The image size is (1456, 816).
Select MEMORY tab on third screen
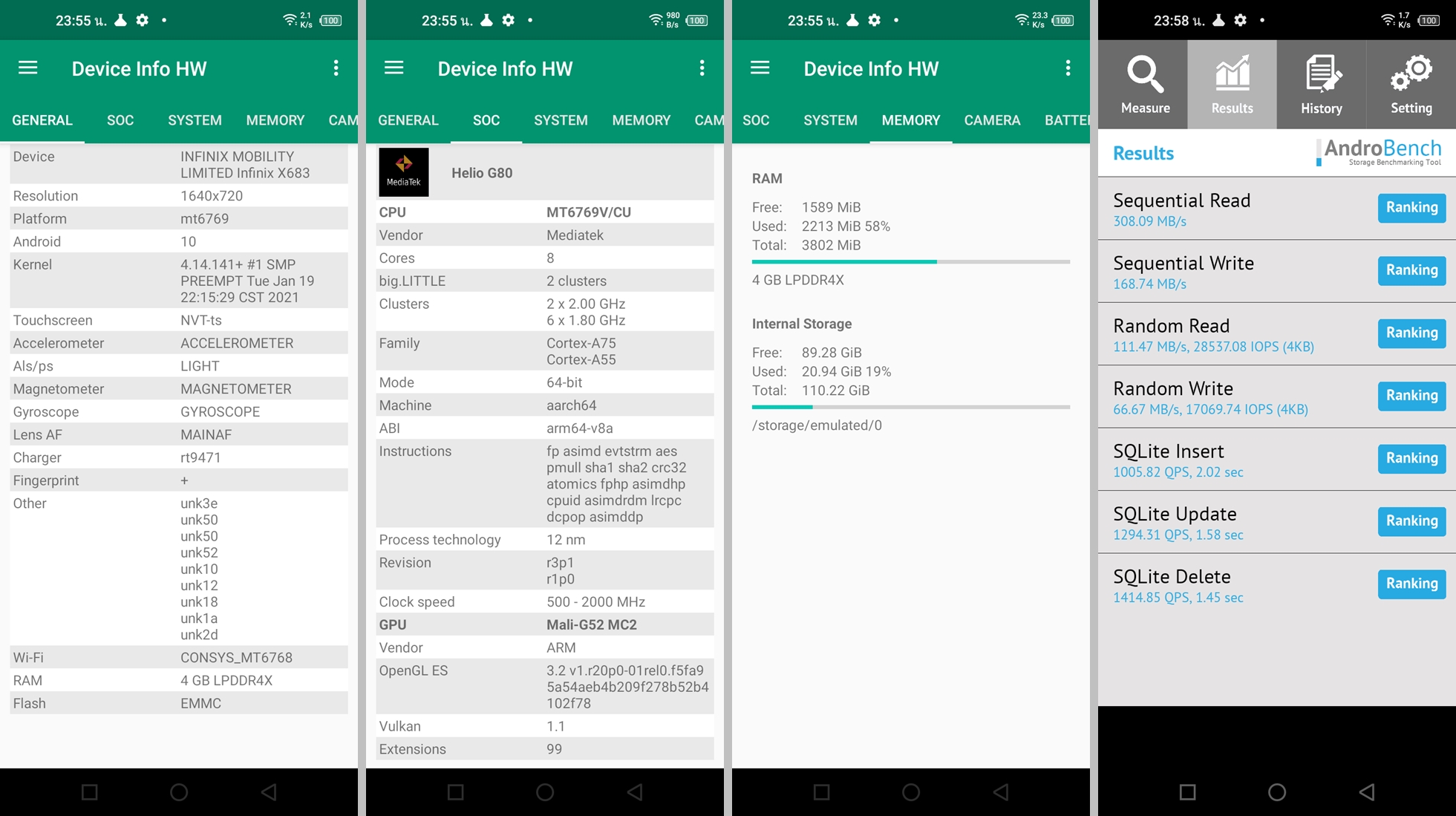(x=911, y=120)
